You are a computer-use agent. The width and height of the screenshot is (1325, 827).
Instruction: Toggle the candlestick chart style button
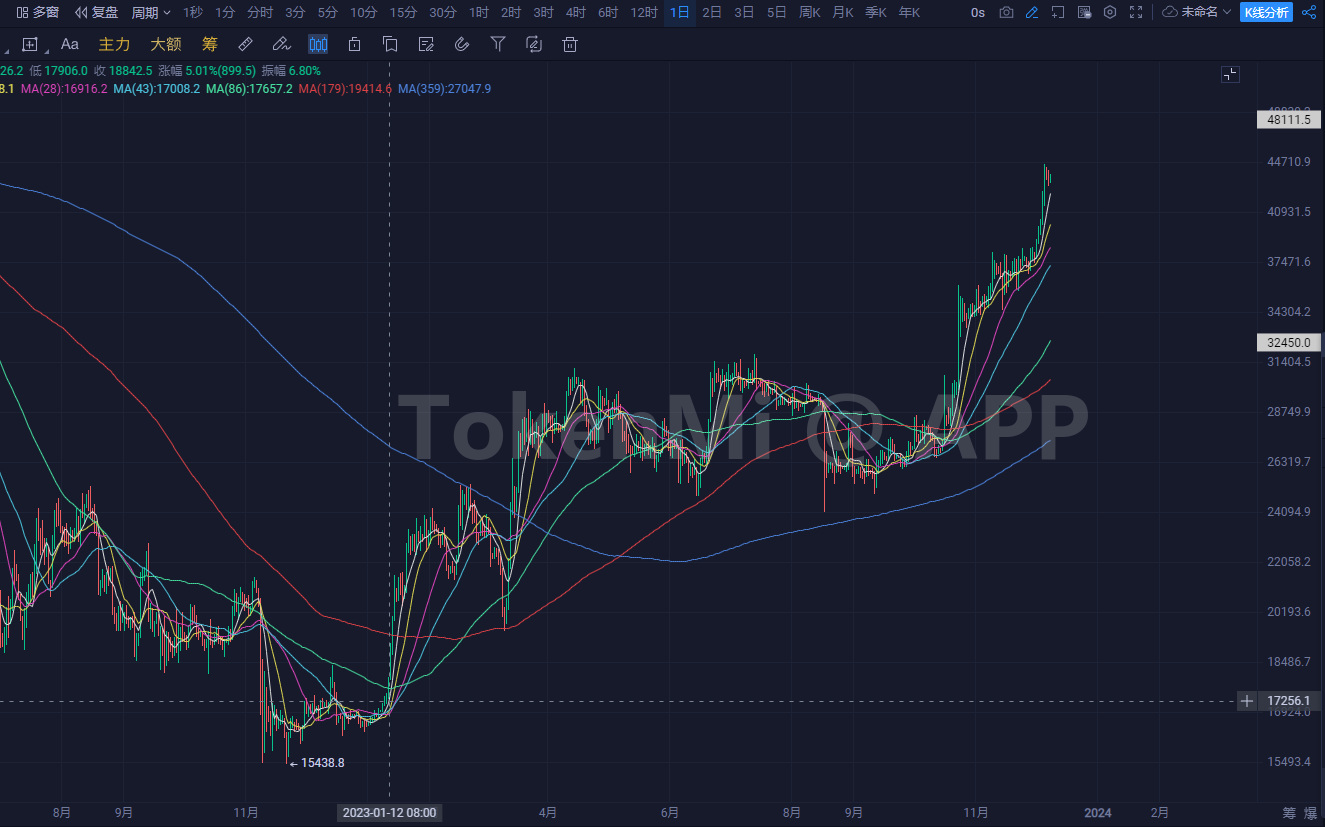coord(318,44)
